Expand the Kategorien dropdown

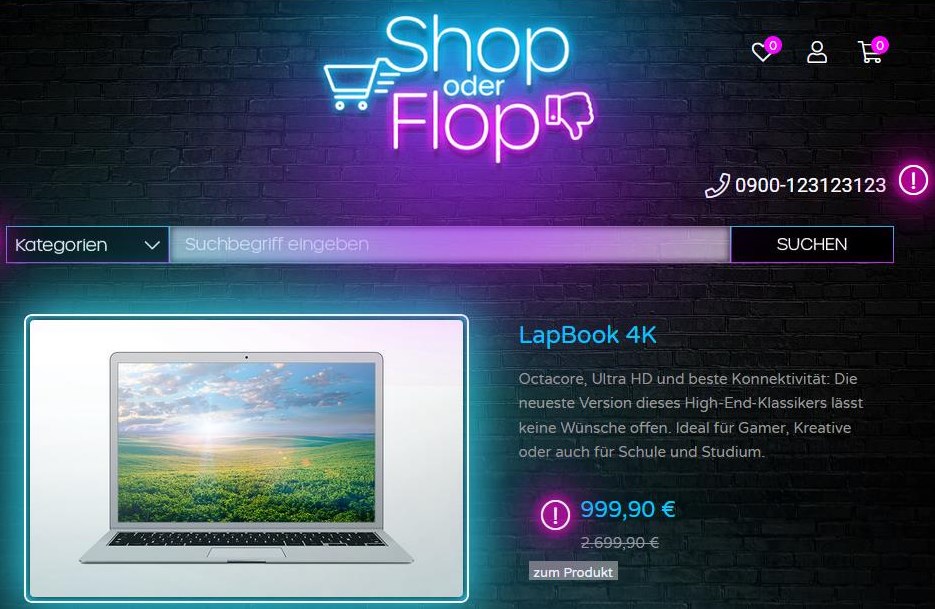click(88, 245)
